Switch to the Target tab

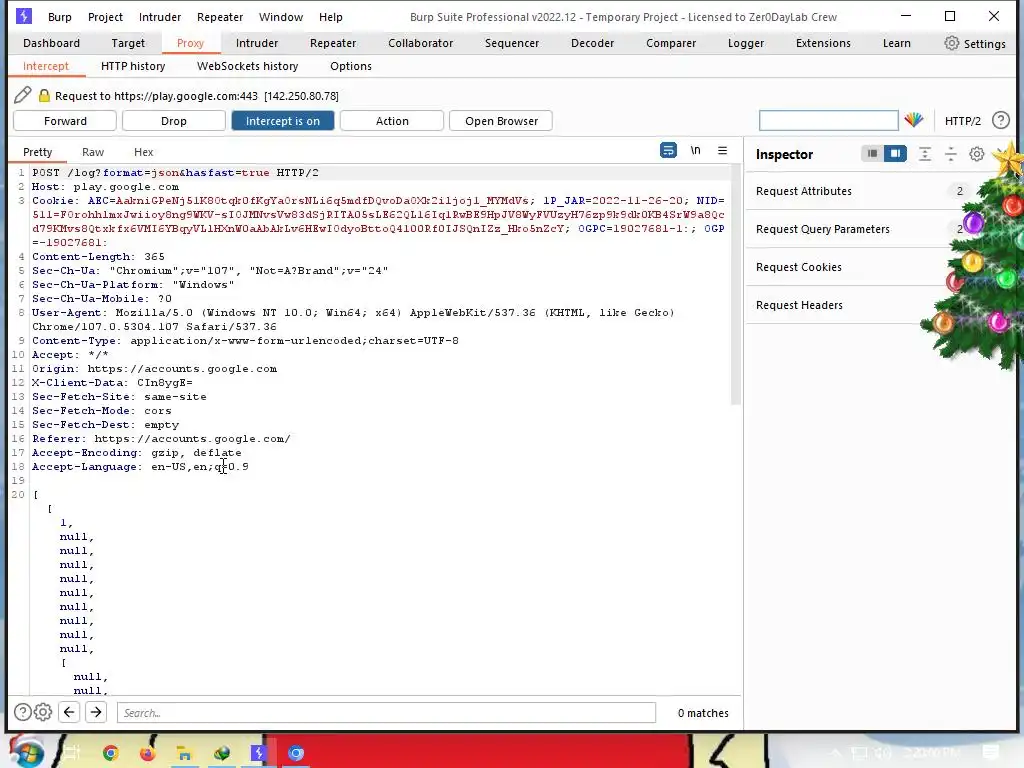128,43
